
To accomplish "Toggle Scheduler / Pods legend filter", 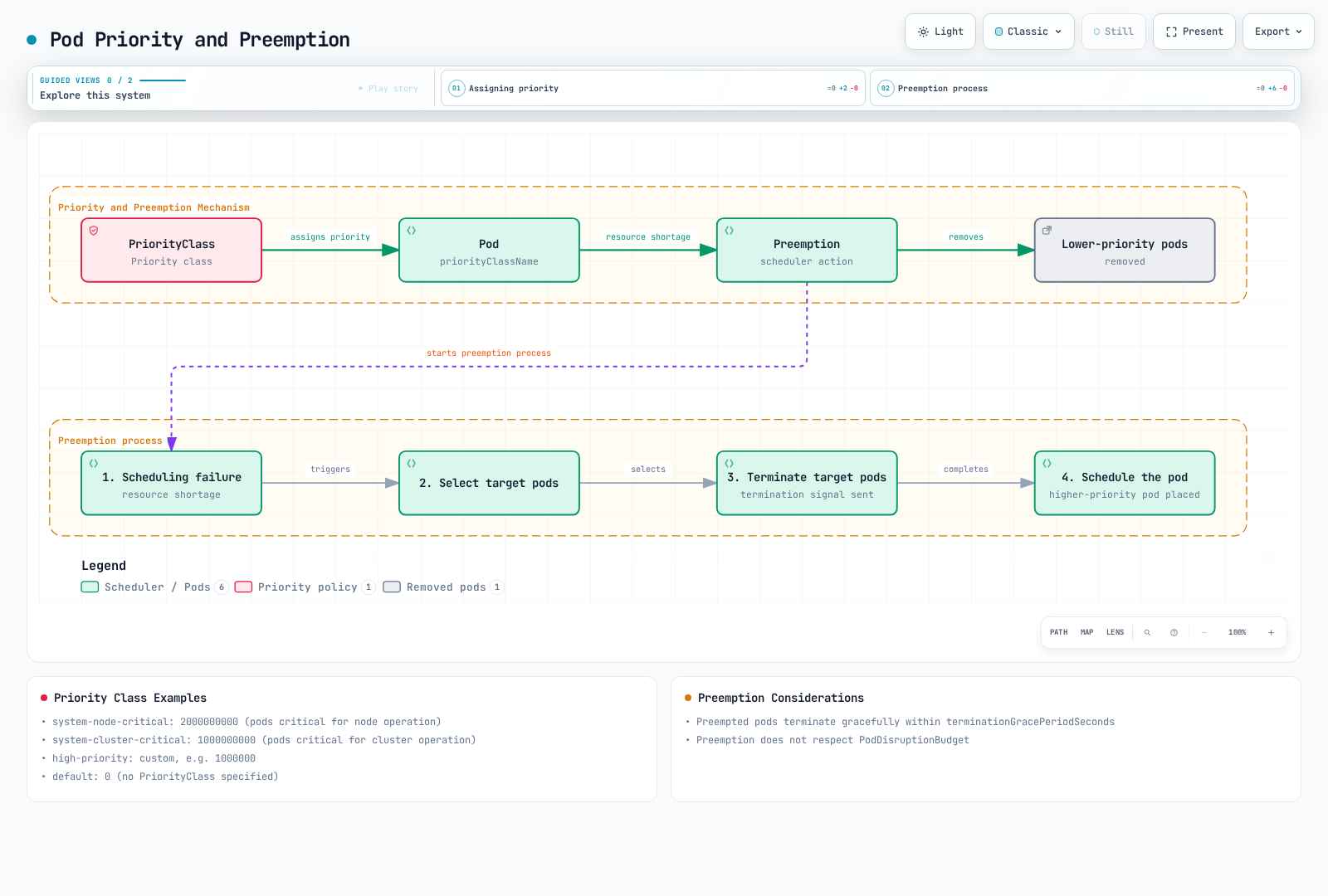I will pyautogui.click(x=154, y=587).
